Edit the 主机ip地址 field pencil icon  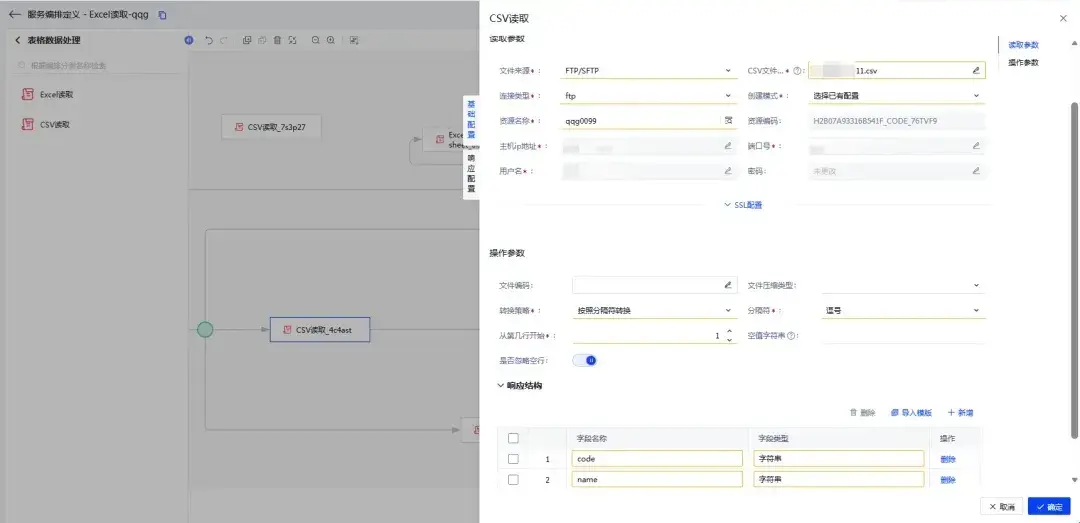tap(728, 145)
